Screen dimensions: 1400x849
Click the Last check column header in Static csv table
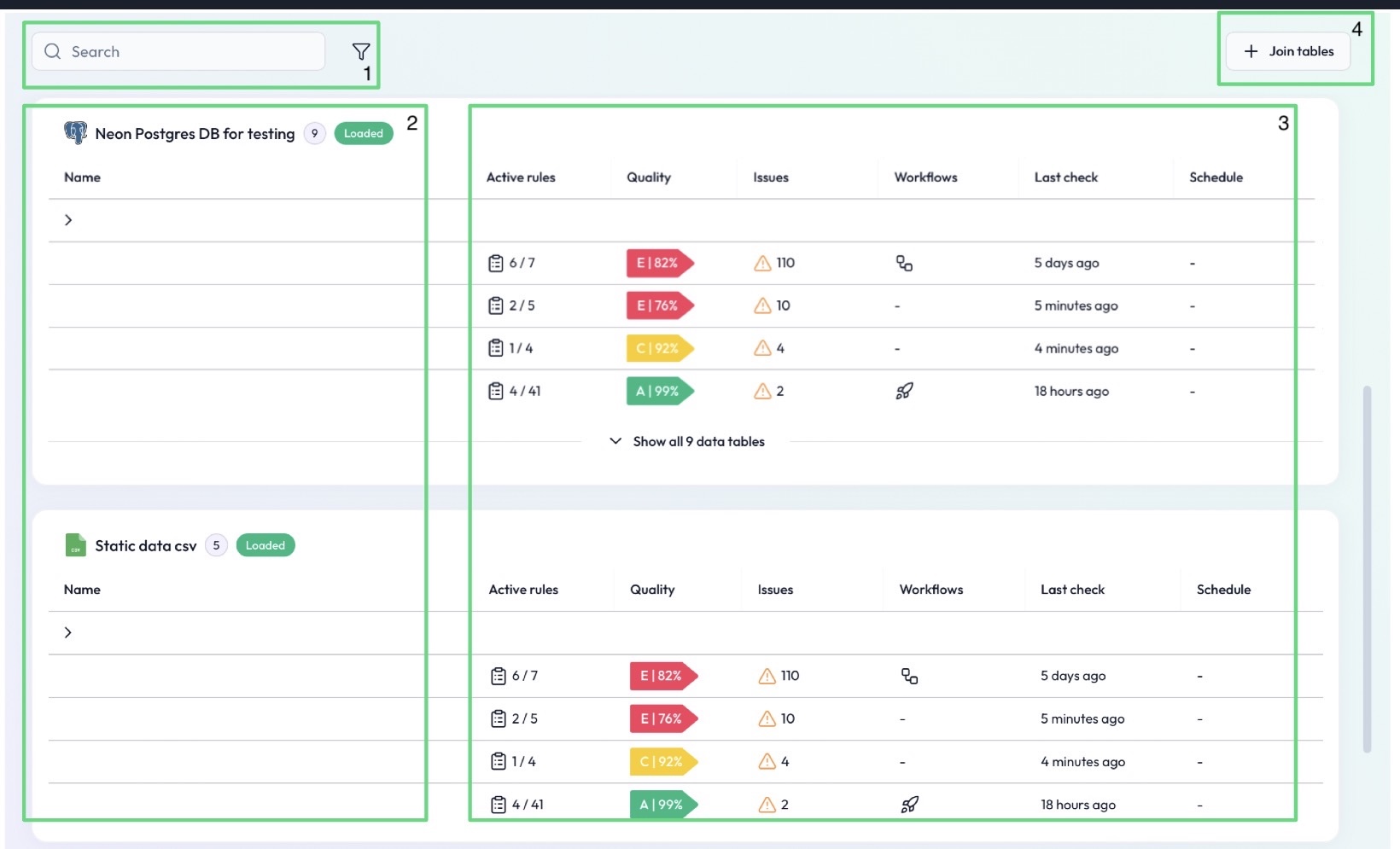(1072, 590)
